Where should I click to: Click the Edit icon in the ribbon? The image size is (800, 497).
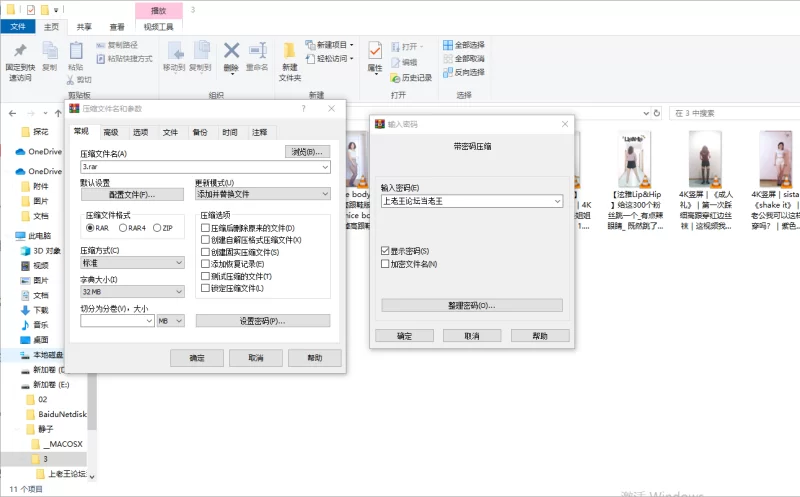coord(395,62)
